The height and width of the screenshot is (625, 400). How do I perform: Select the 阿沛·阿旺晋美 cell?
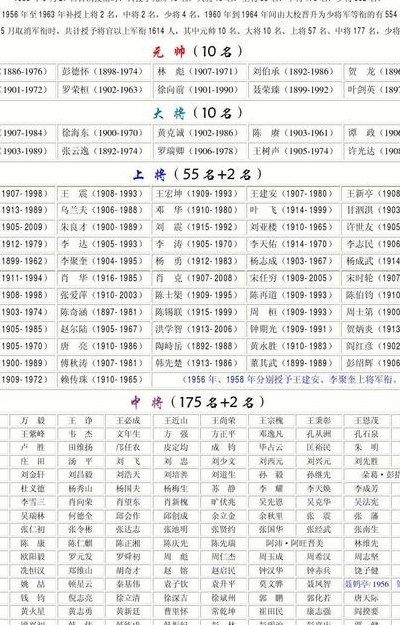click(295, 543)
